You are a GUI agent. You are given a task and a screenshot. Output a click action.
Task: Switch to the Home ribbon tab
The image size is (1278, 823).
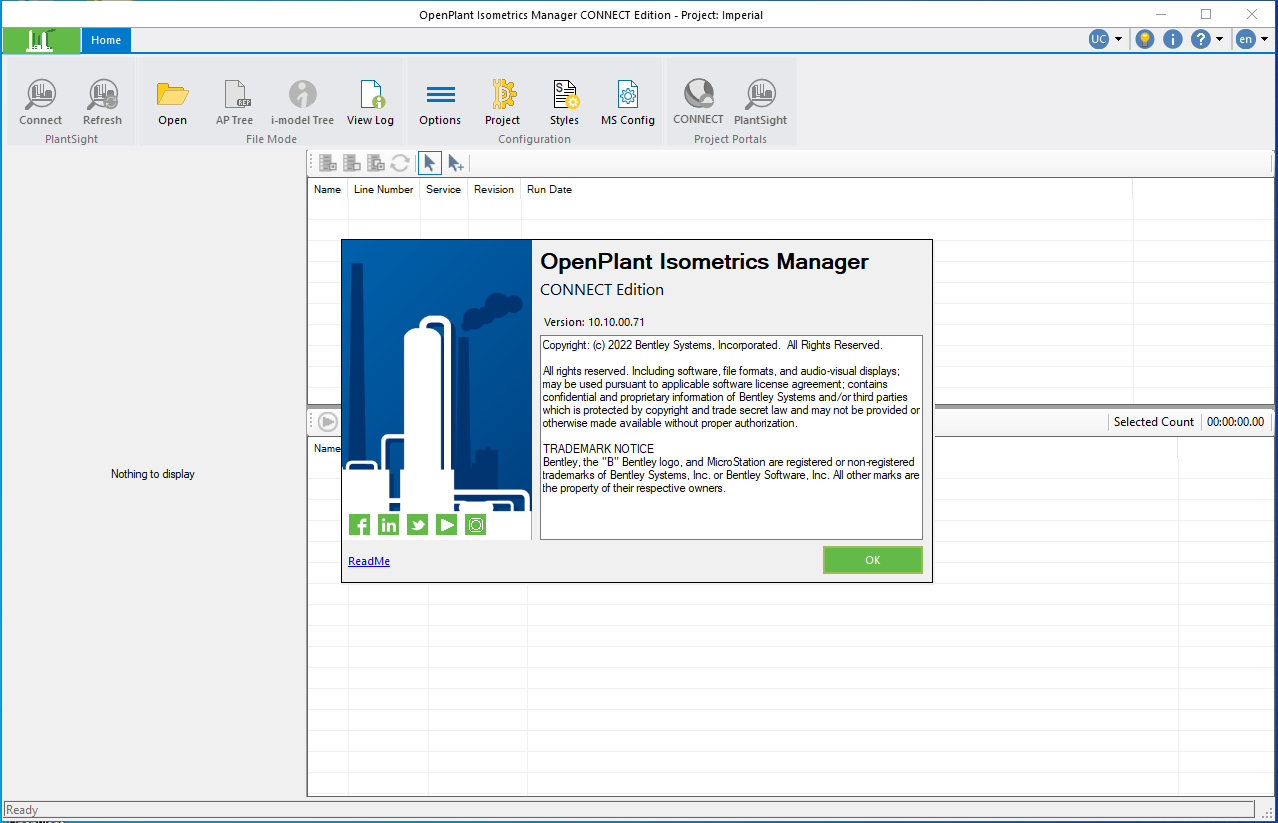tap(106, 40)
